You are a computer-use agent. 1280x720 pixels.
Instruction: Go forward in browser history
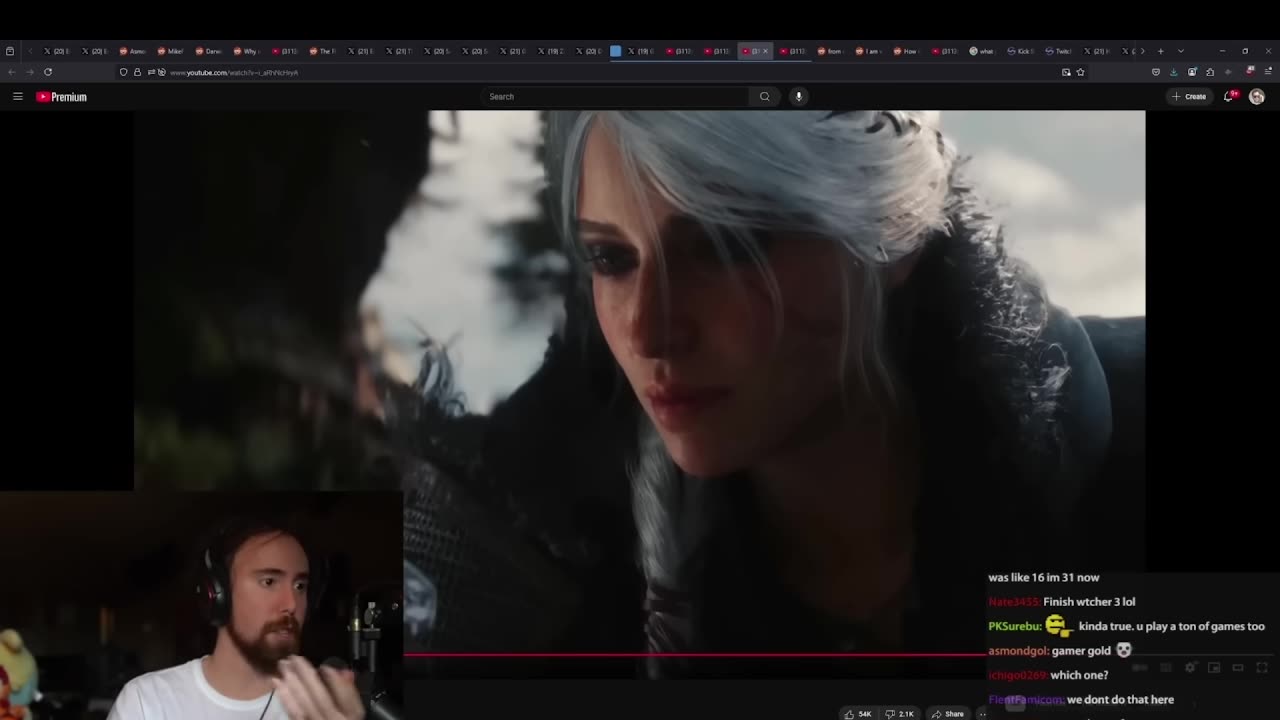click(29, 72)
